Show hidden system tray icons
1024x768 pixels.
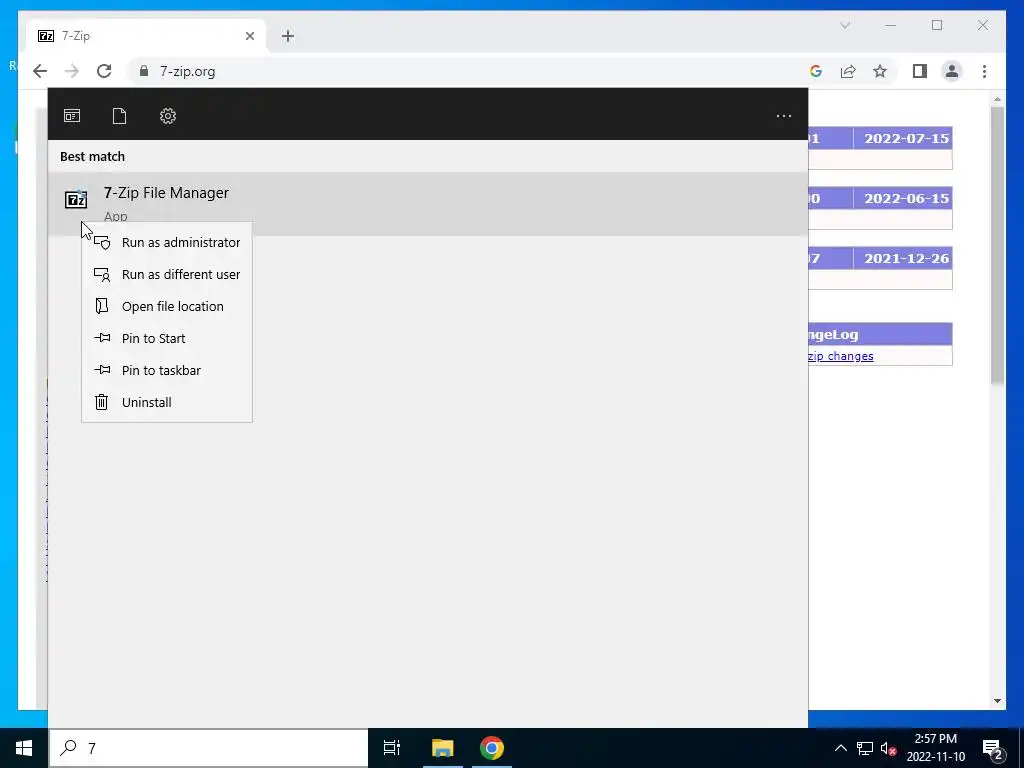pos(840,748)
